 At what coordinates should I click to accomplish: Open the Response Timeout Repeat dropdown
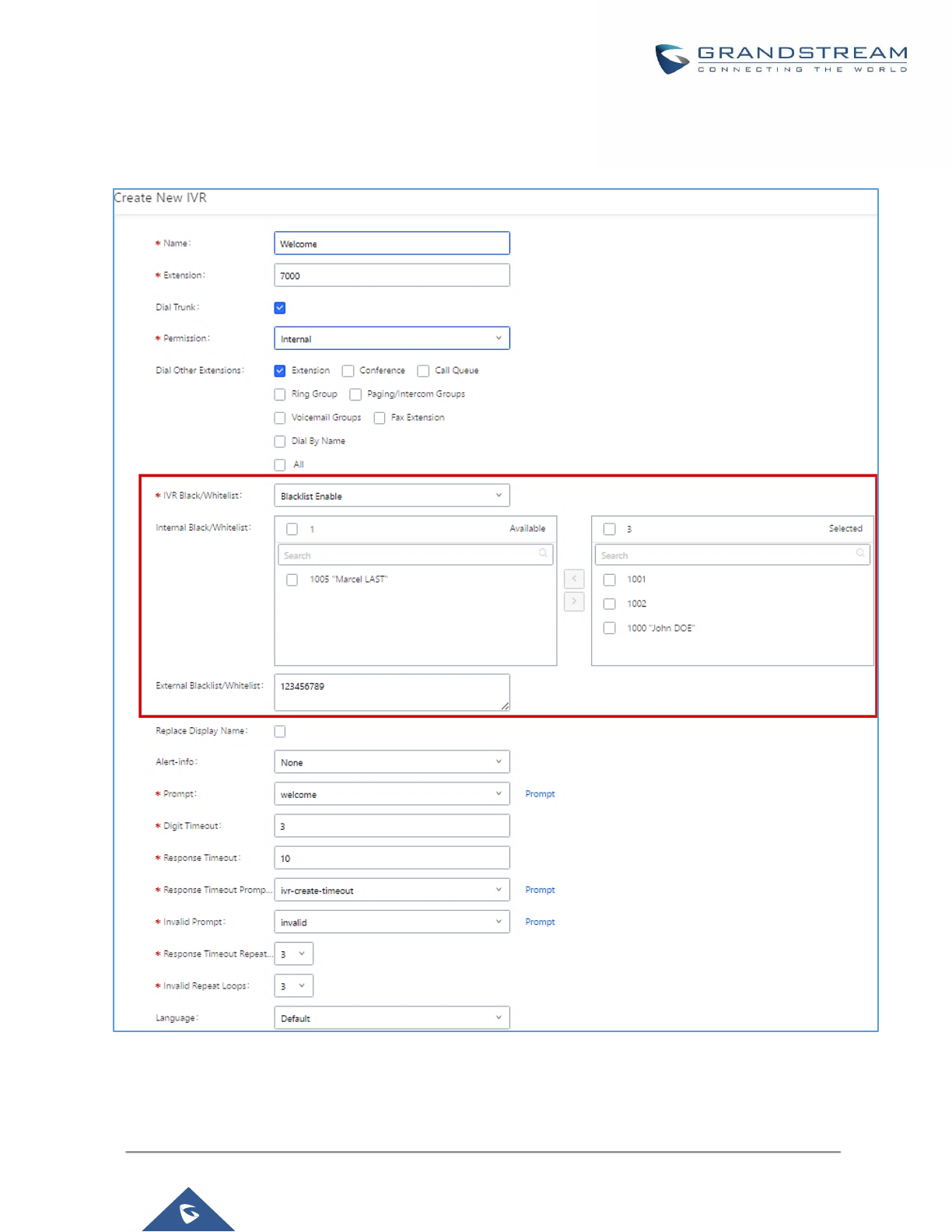pyautogui.click(x=294, y=954)
